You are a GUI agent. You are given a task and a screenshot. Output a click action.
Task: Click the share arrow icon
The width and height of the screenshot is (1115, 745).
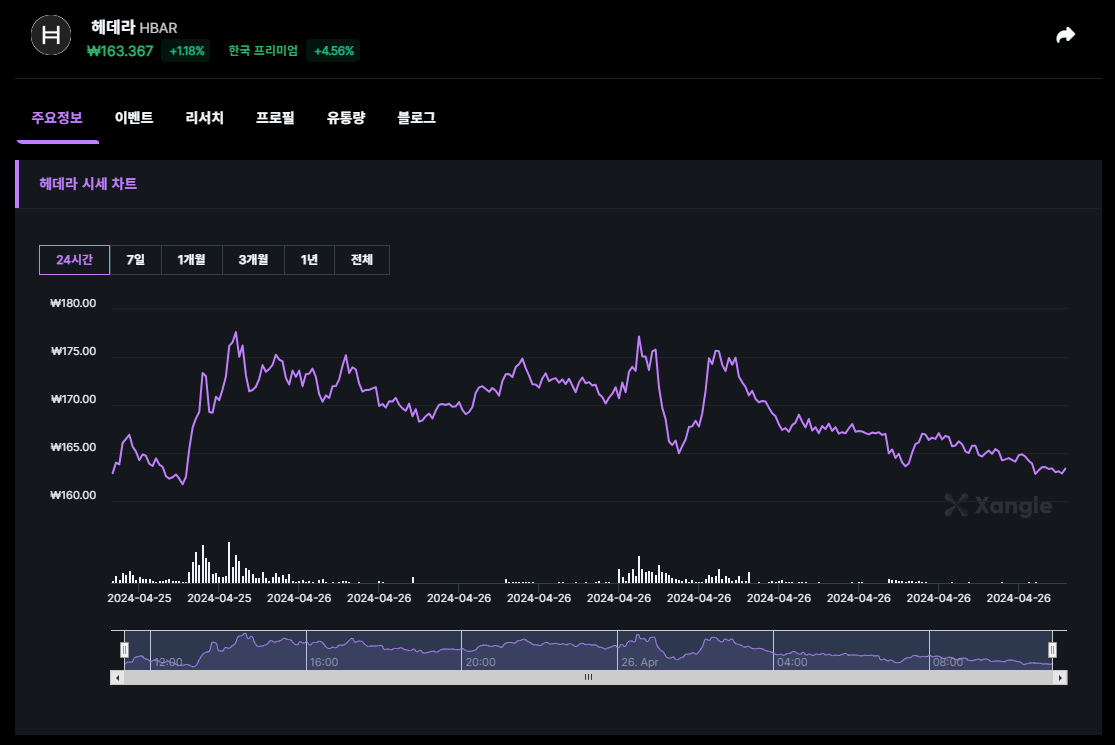(1065, 35)
